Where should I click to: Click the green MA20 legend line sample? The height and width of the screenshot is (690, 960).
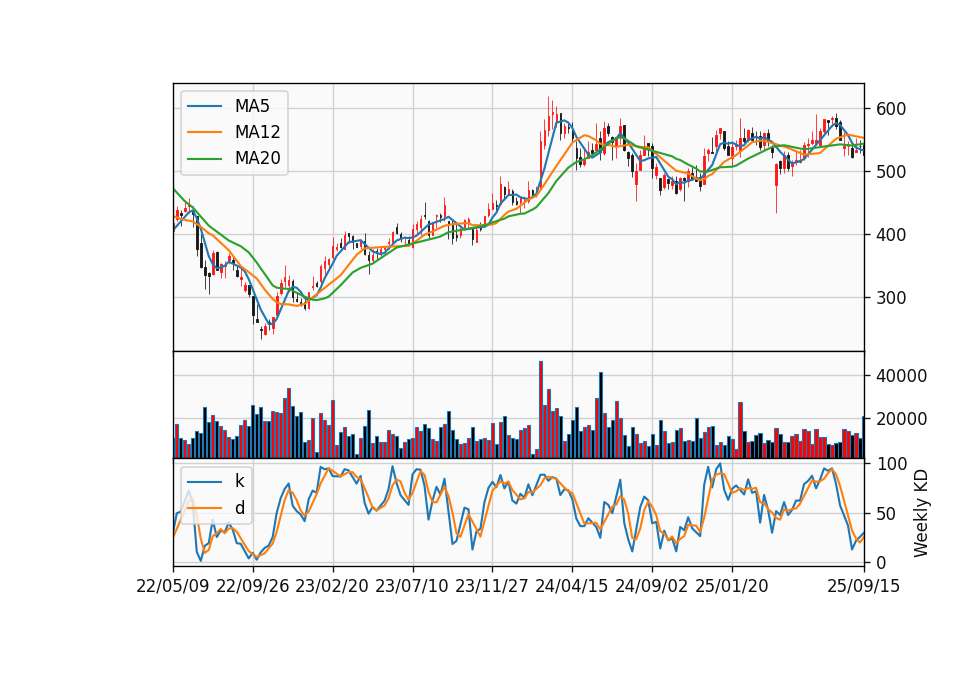(204, 159)
